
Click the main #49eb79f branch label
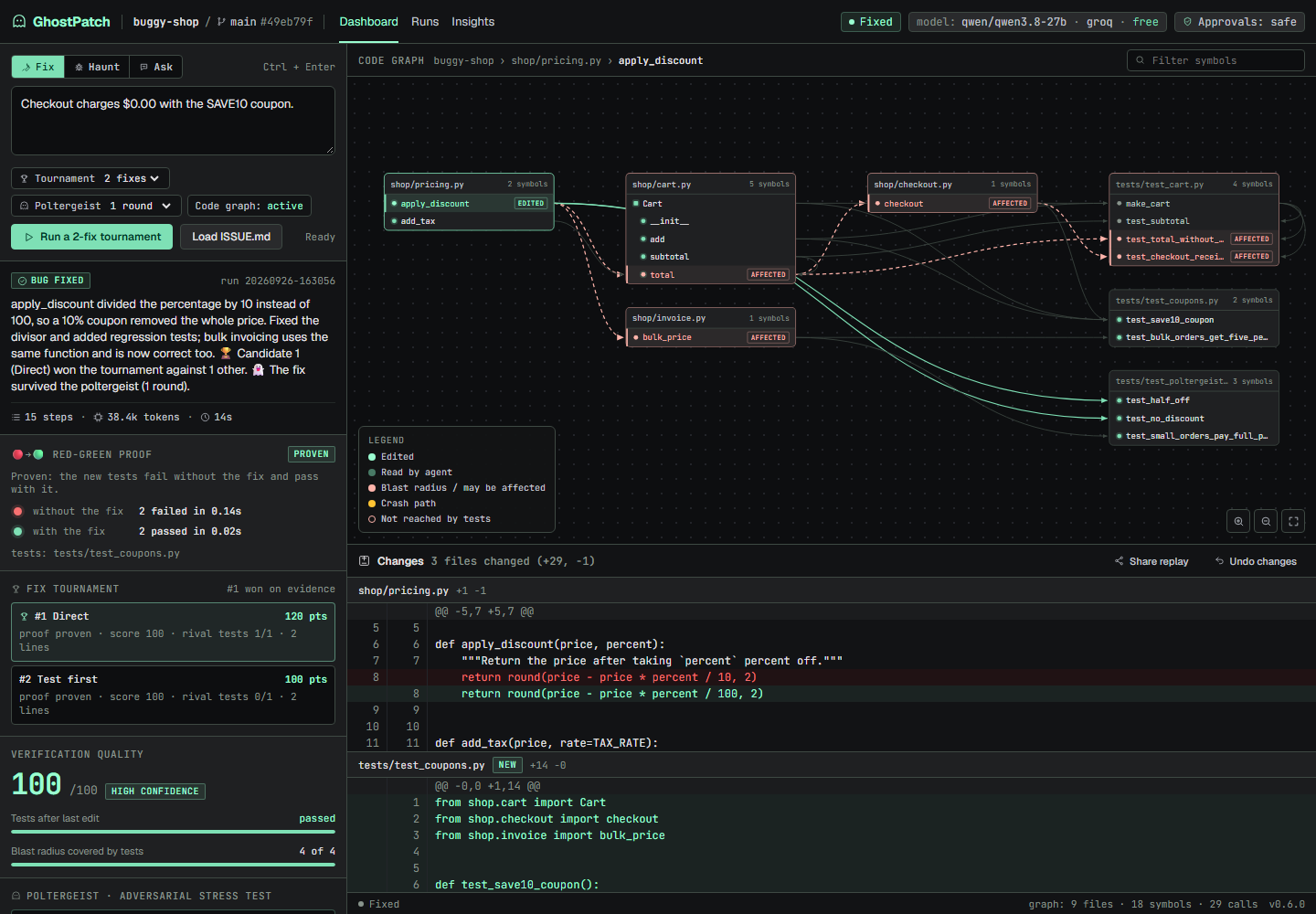(x=265, y=22)
